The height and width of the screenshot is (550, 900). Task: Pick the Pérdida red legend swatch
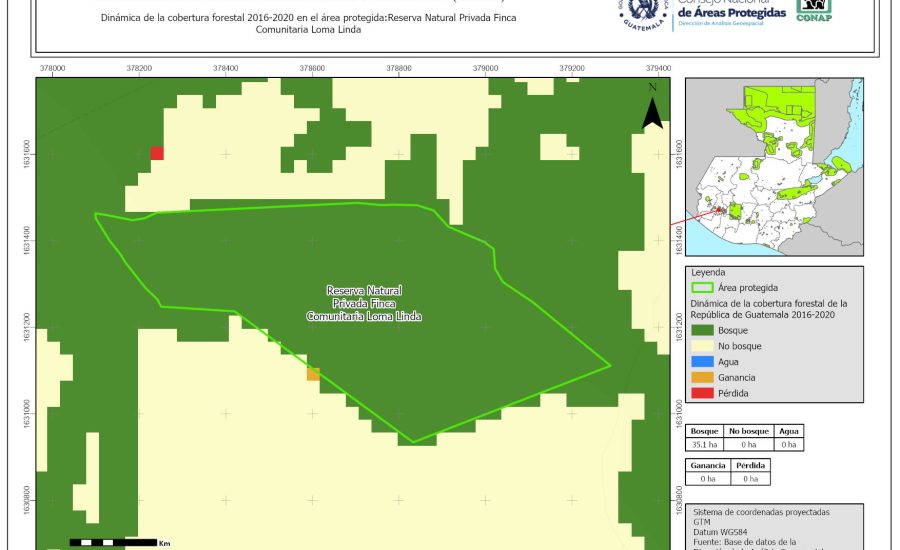coord(702,393)
